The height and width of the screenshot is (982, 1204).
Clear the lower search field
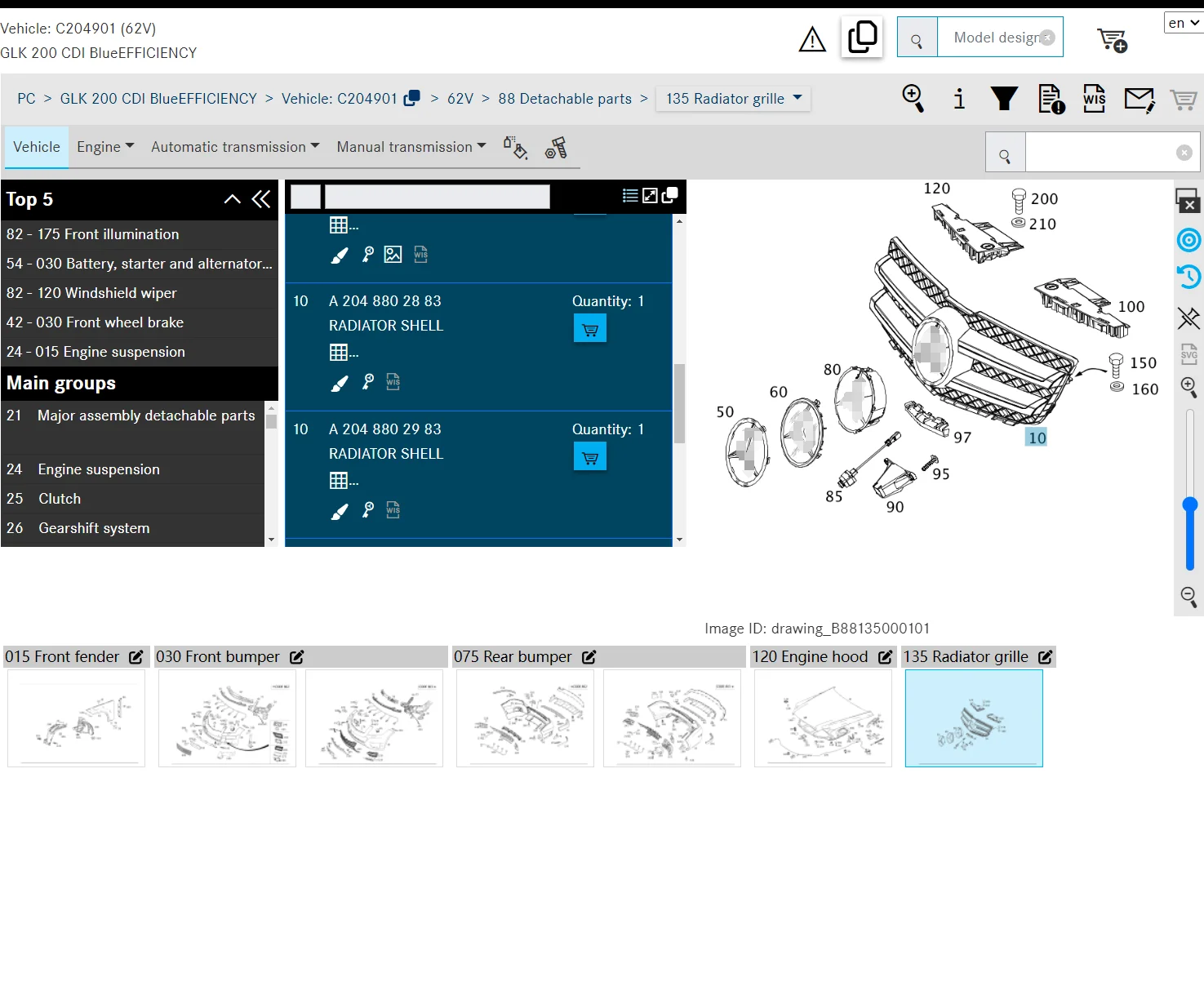1184,153
